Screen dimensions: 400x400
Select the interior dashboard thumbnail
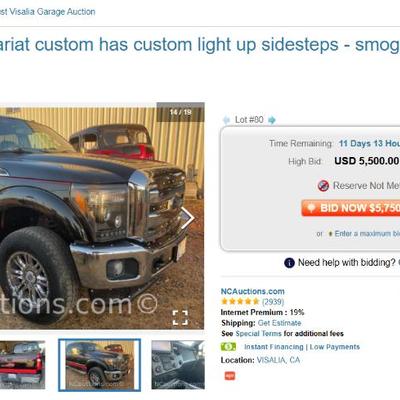pos(178,365)
